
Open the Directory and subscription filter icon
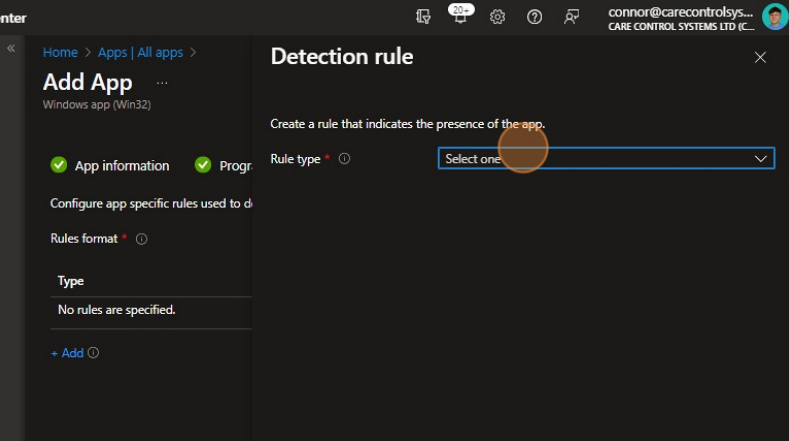click(x=423, y=17)
